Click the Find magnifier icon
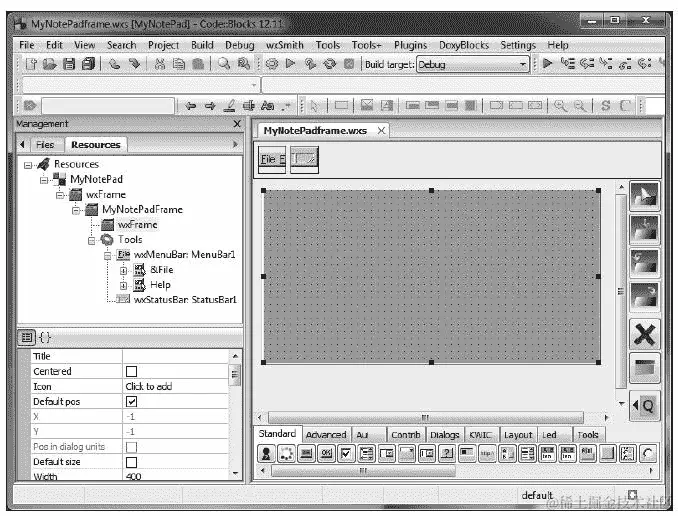This screenshot has width=678, height=516. tap(224, 64)
